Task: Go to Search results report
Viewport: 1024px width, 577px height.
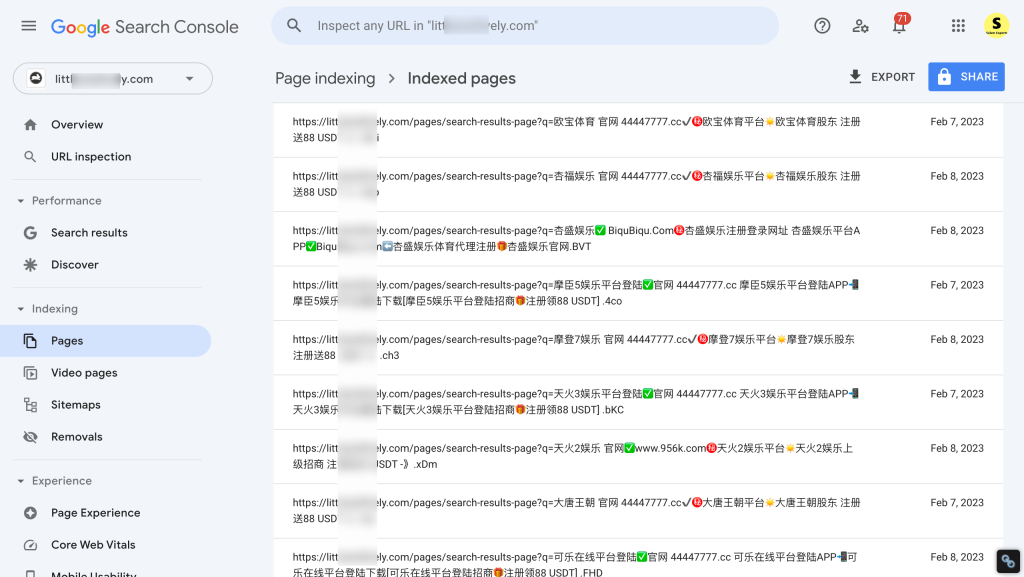Action: (106, 233)
